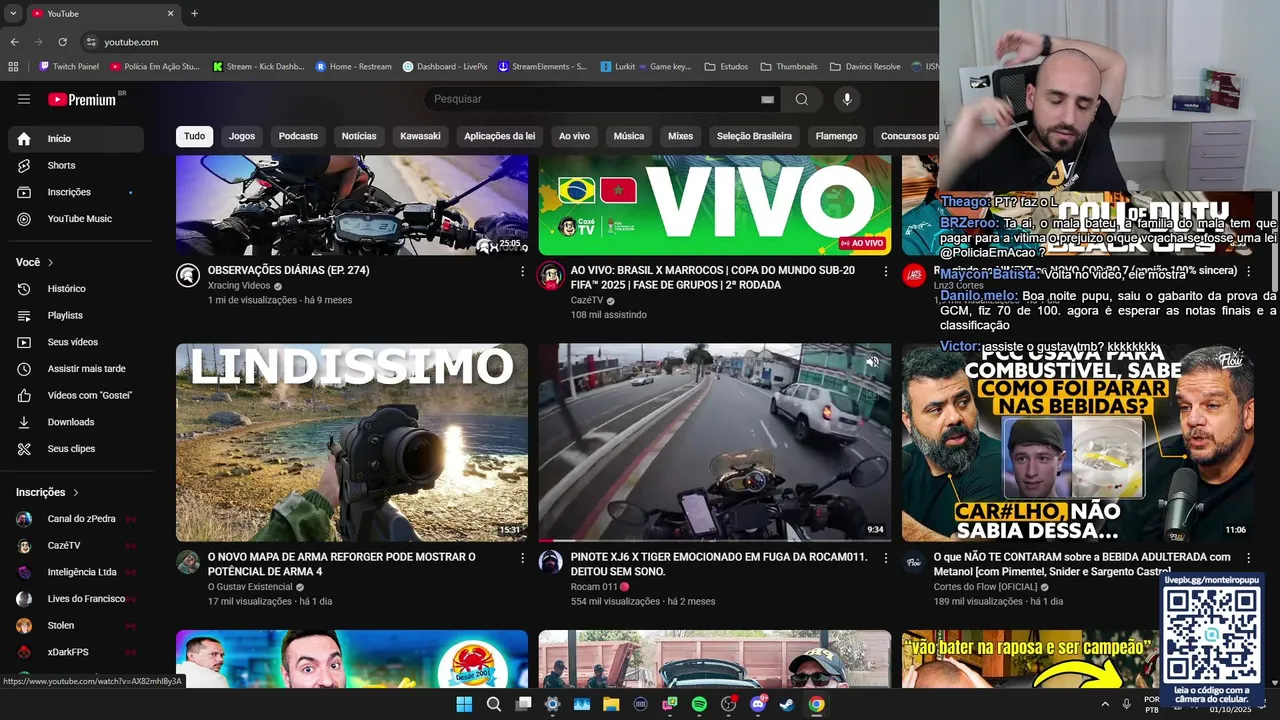This screenshot has height=720, width=1280.
Task: Open Steam from the taskbar
Action: [x=788, y=704]
